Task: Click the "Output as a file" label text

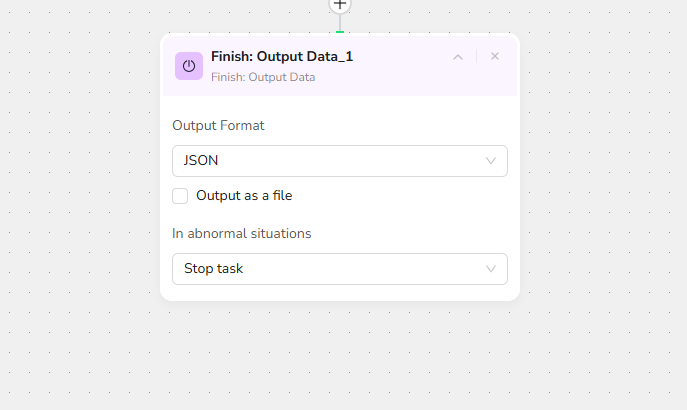Action: (244, 196)
